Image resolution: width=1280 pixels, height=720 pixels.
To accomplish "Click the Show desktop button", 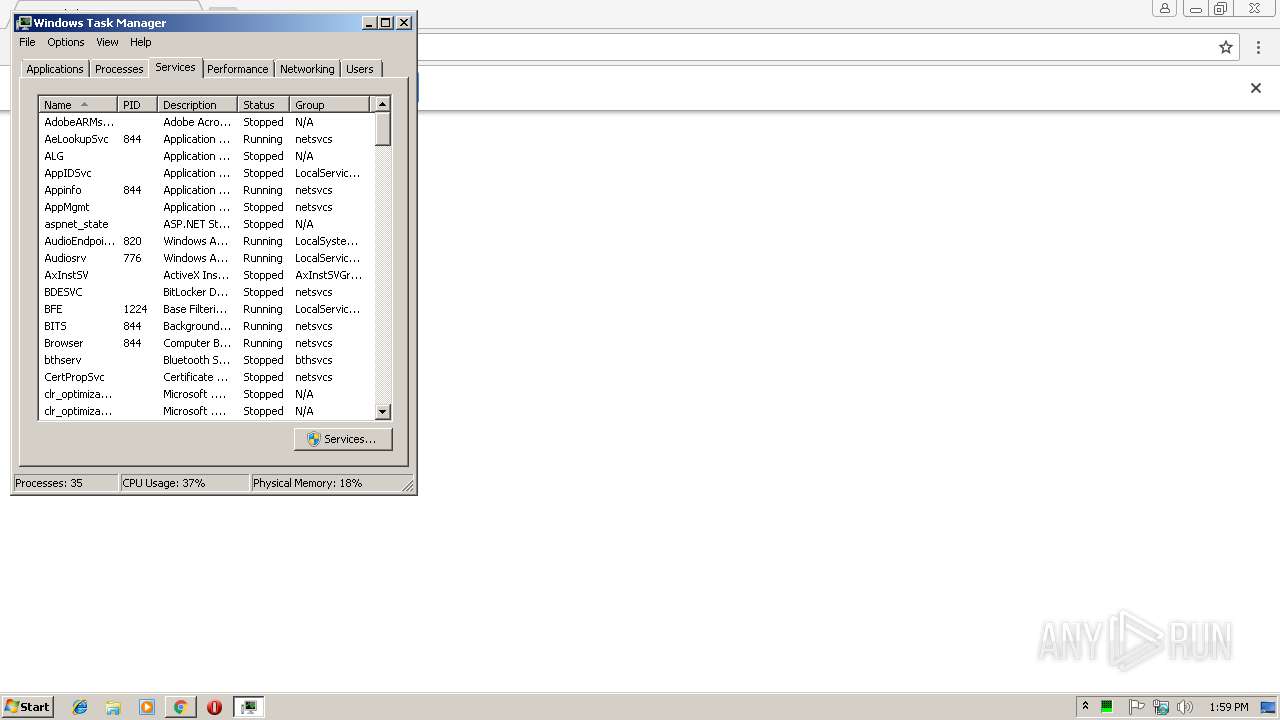I will 1268,707.
